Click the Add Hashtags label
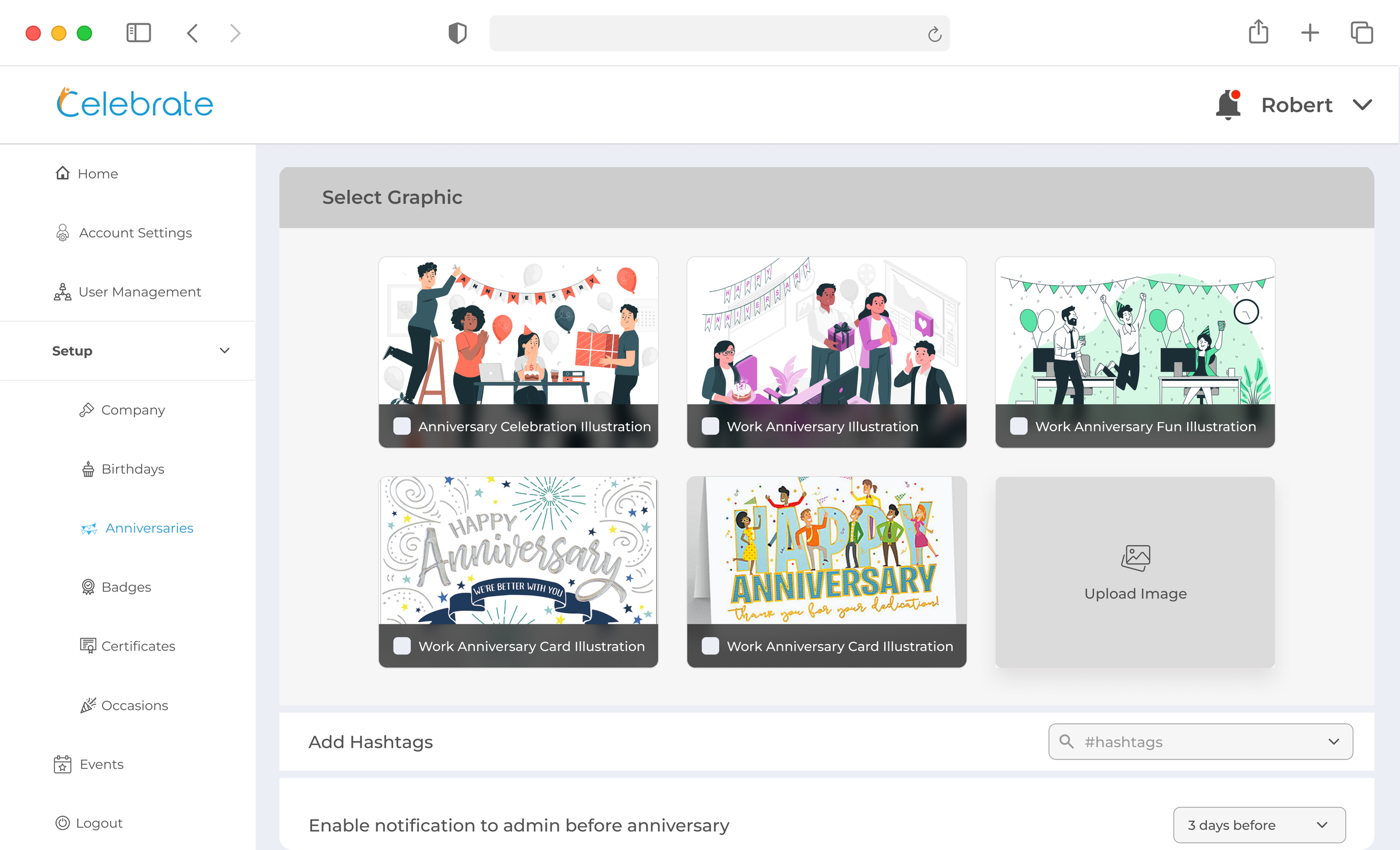This screenshot has width=1400, height=850. pos(370,741)
